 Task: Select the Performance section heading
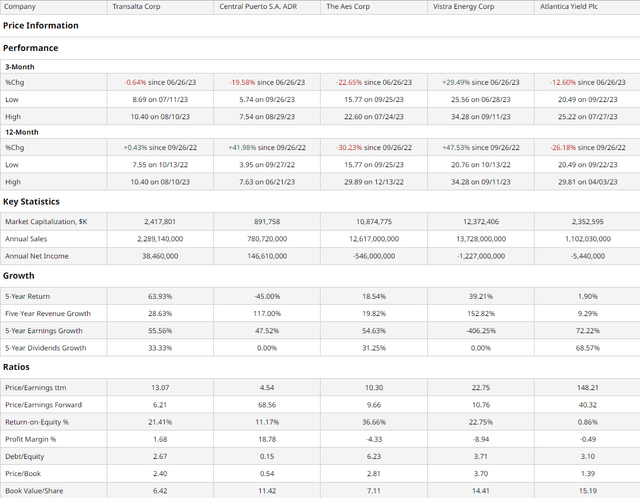pyautogui.click(x=31, y=48)
